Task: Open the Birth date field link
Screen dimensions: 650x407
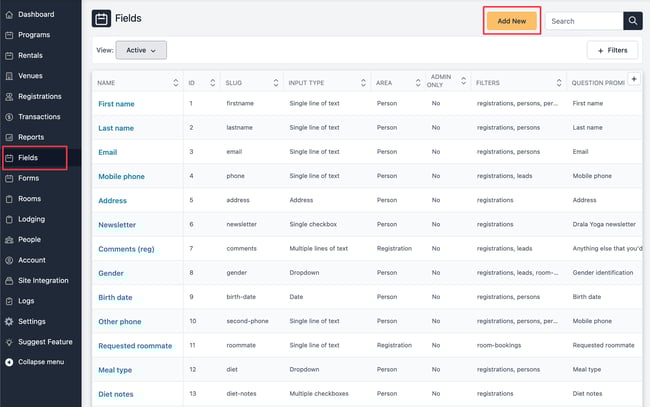Action: click(x=115, y=297)
